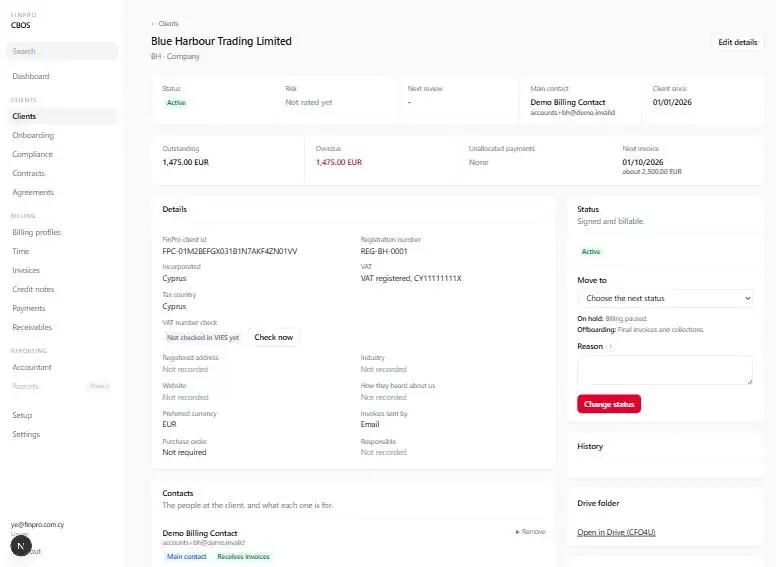The image size is (776, 567).
Task: Click the Check now VIES button
Action: pyautogui.click(x=274, y=337)
